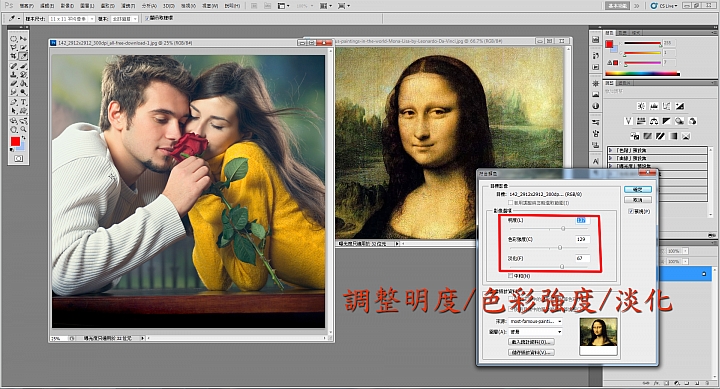Toggle the Neutralize (中和) checkbox

pyautogui.click(x=510, y=276)
